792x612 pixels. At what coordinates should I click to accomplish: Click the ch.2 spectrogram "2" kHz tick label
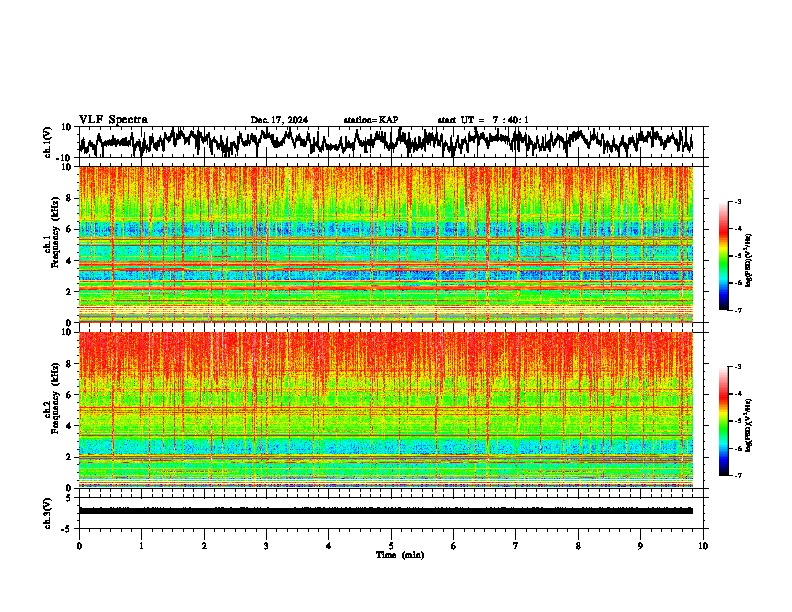tap(69, 457)
